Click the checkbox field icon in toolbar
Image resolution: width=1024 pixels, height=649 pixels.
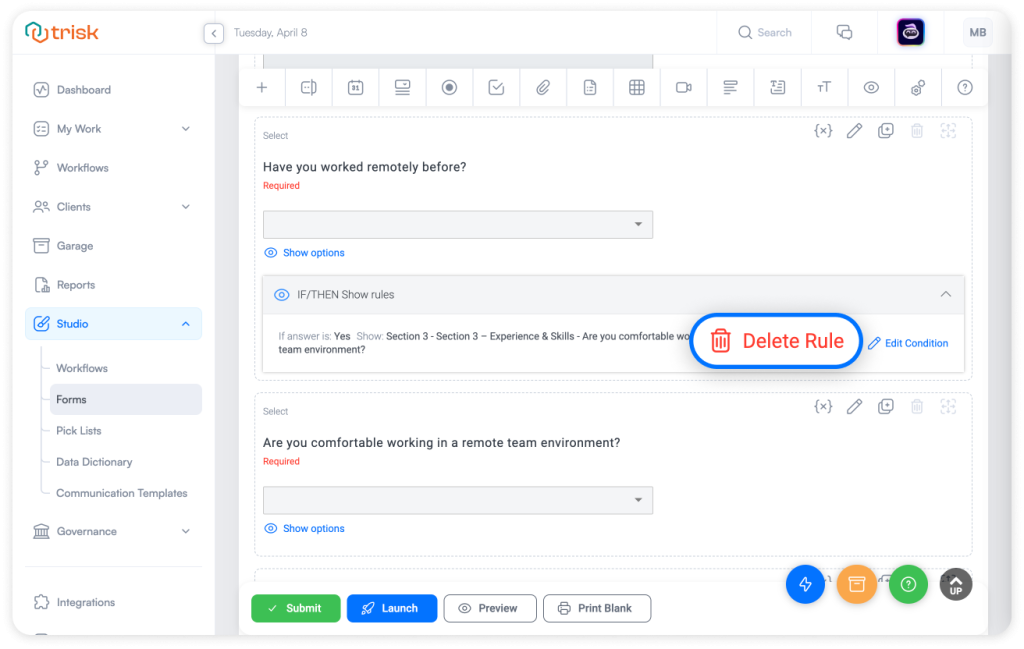point(496,88)
